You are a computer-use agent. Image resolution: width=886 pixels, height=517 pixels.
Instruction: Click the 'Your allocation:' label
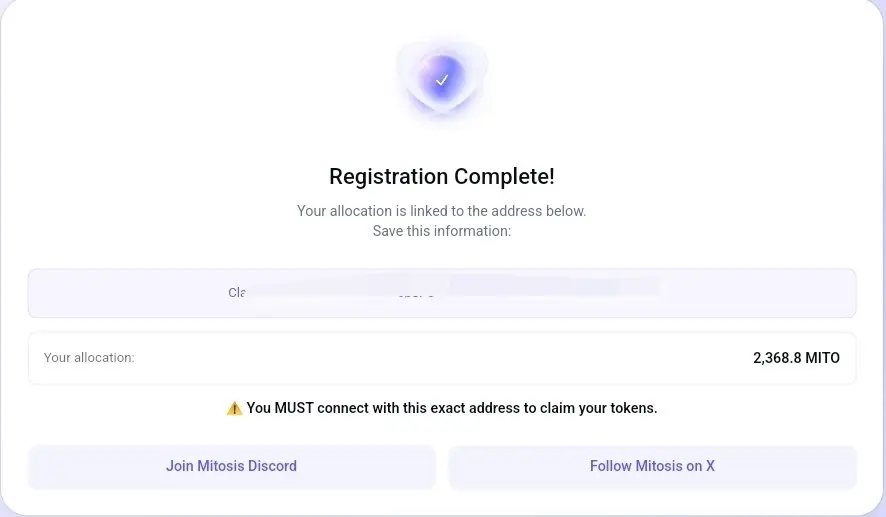tap(89, 358)
